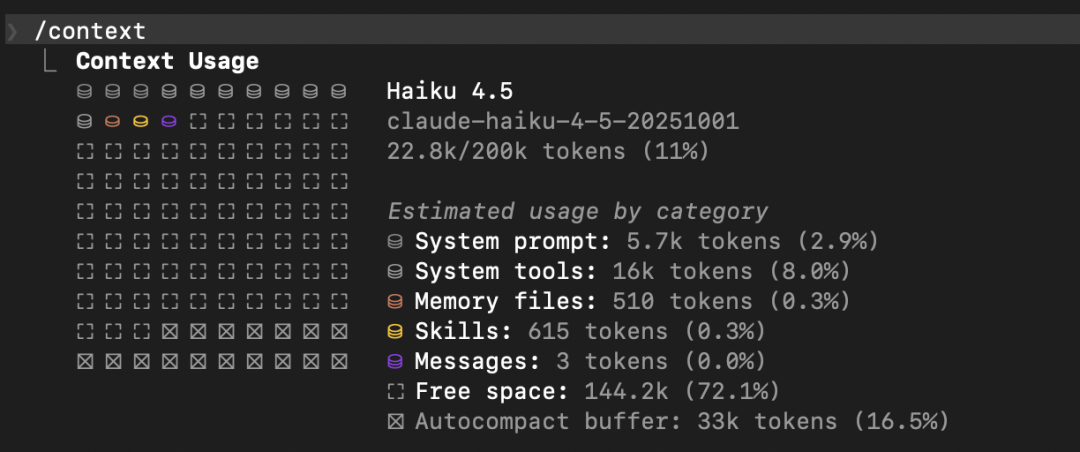Click the purple Messages legend icon

pos(395,362)
